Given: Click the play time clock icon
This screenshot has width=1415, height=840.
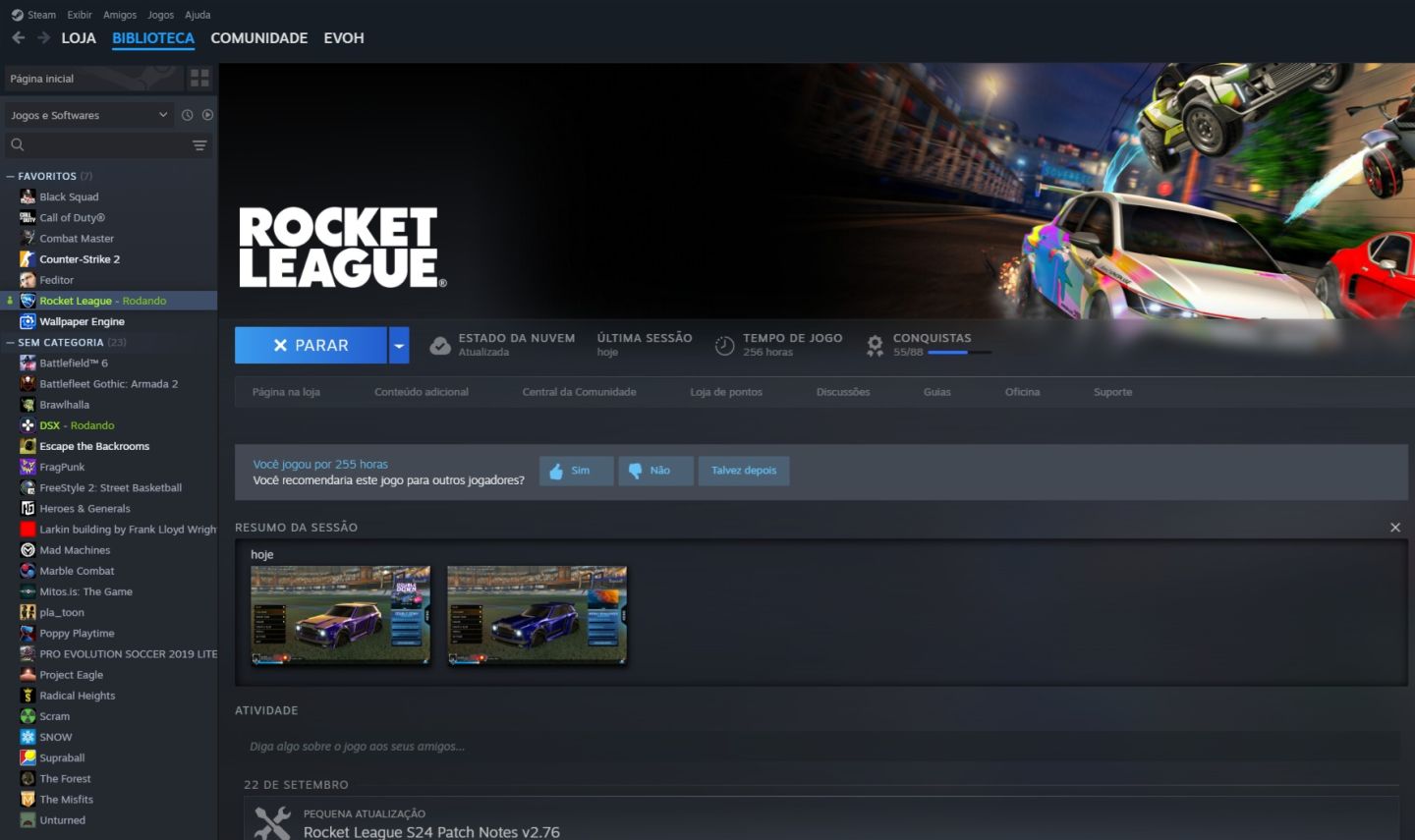Looking at the screenshot, I should pyautogui.click(x=724, y=346).
